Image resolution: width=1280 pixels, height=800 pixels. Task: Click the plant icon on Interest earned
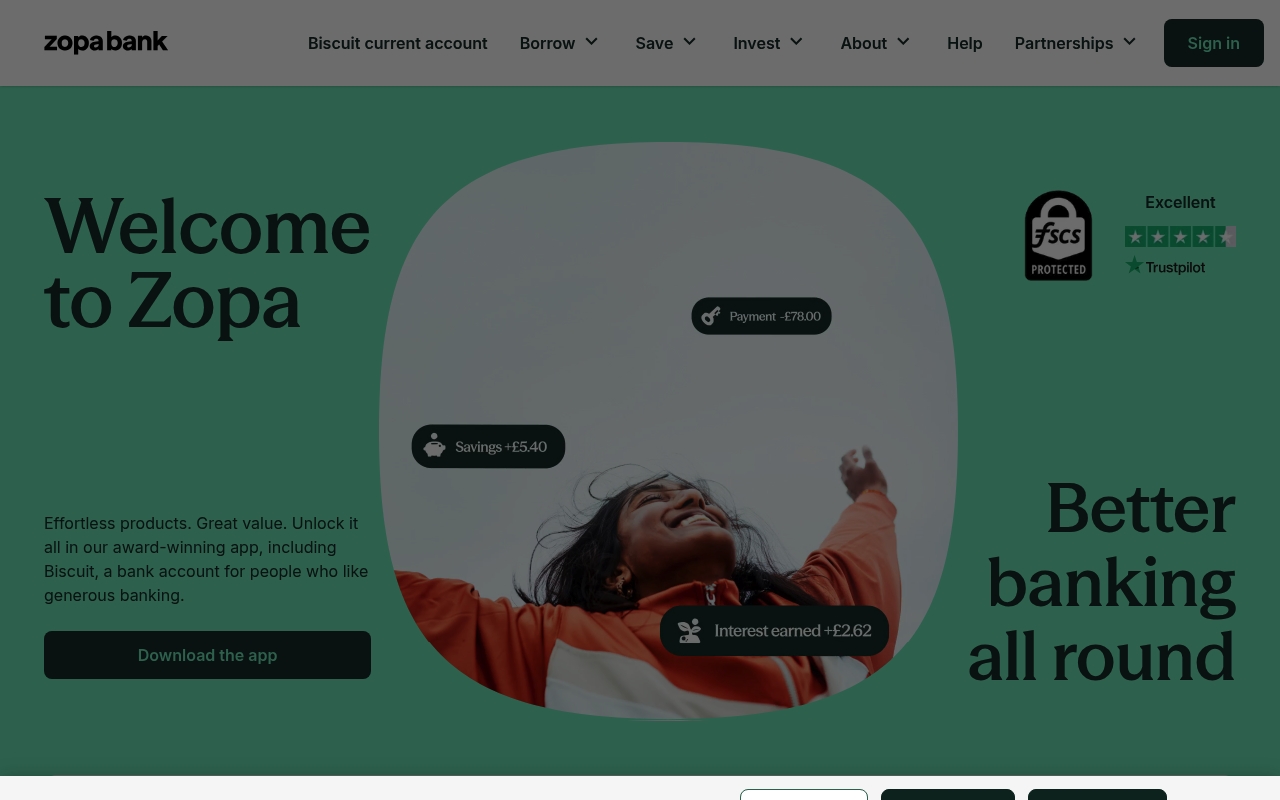tap(689, 631)
